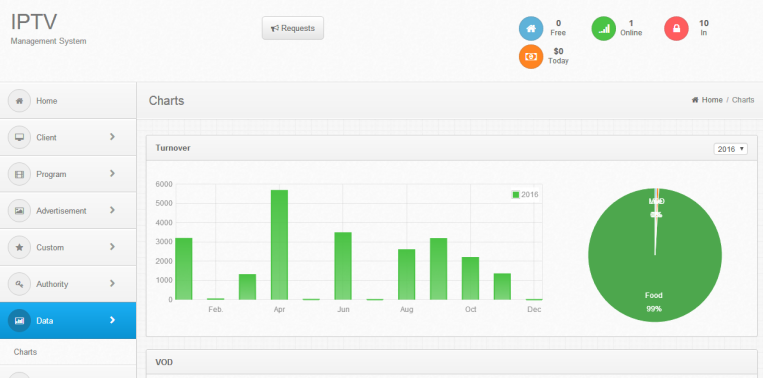
Task: Click the 1 Online counter text
Action: (x=631, y=28)
